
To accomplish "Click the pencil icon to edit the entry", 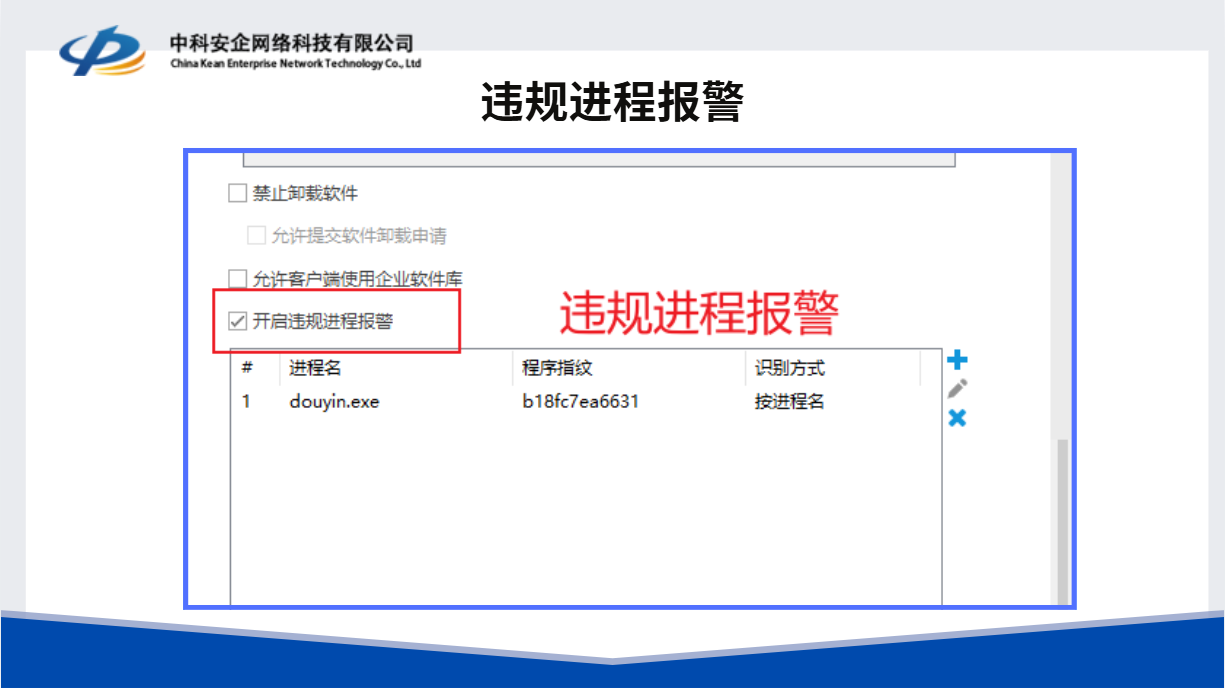I will pyautogui.click(x=957, y=389).
